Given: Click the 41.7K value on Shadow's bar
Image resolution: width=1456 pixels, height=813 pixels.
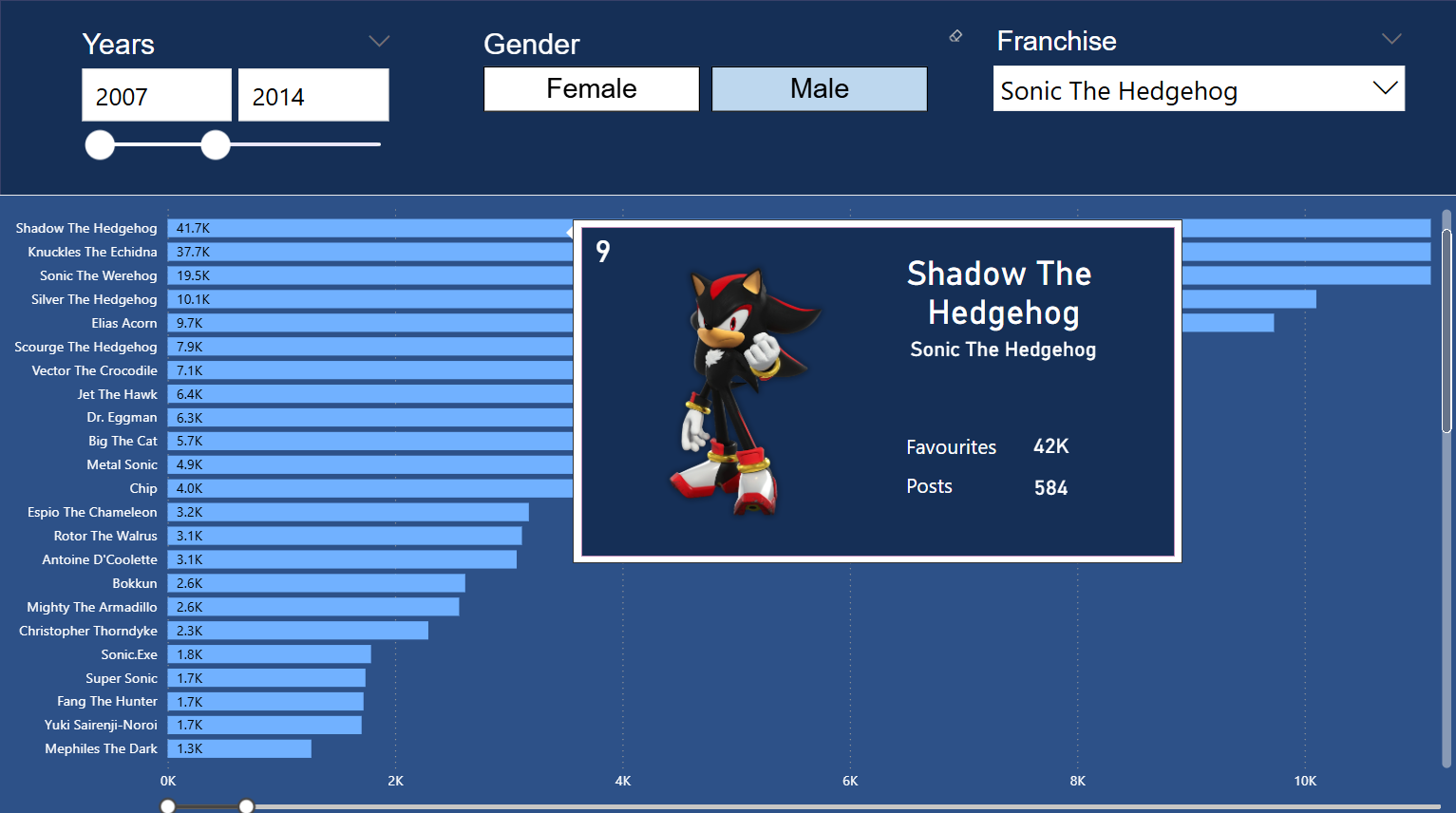Looking at the screenshot, I should [193, 228].
